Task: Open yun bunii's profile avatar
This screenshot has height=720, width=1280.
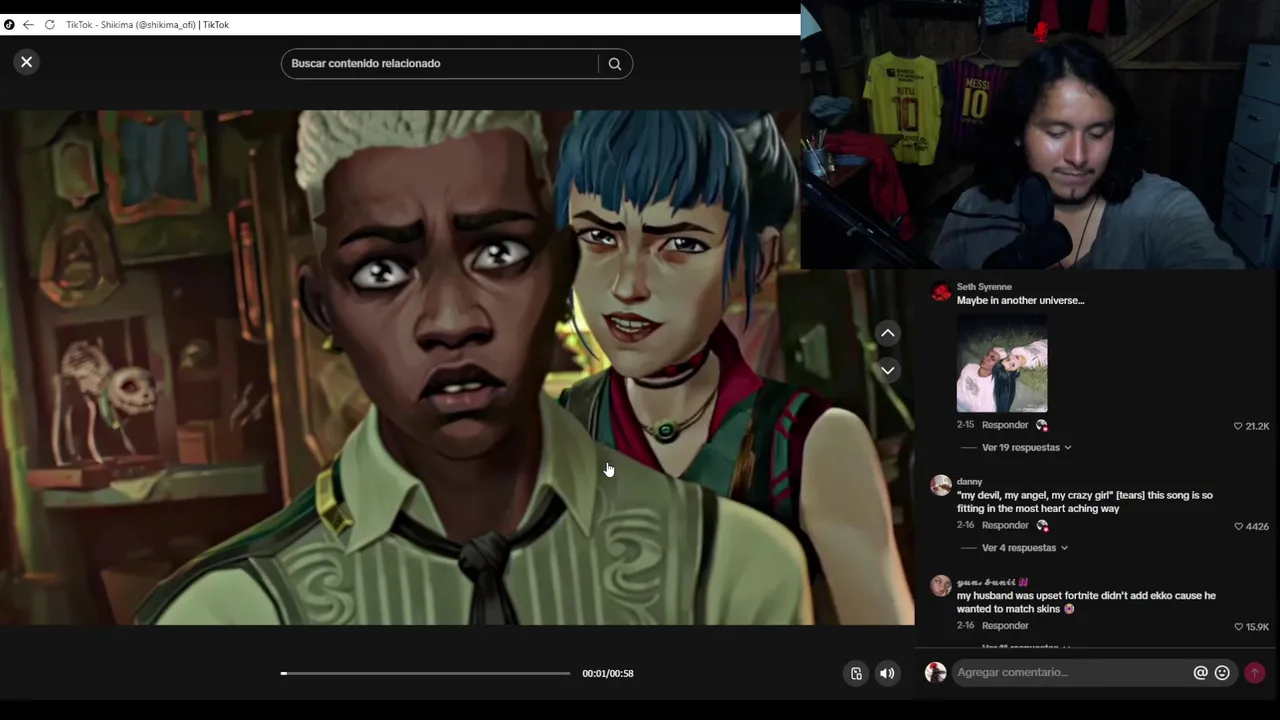Action: [940, 586]
